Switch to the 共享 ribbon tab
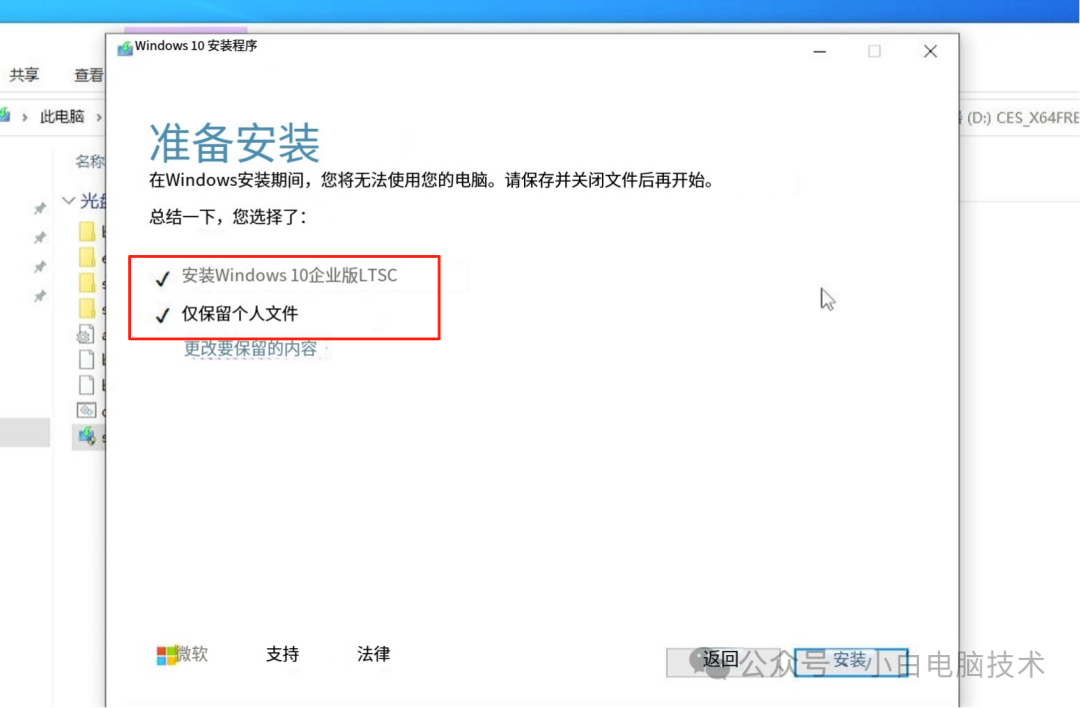This screenshot has width=1080, height=708. [26, 75]
